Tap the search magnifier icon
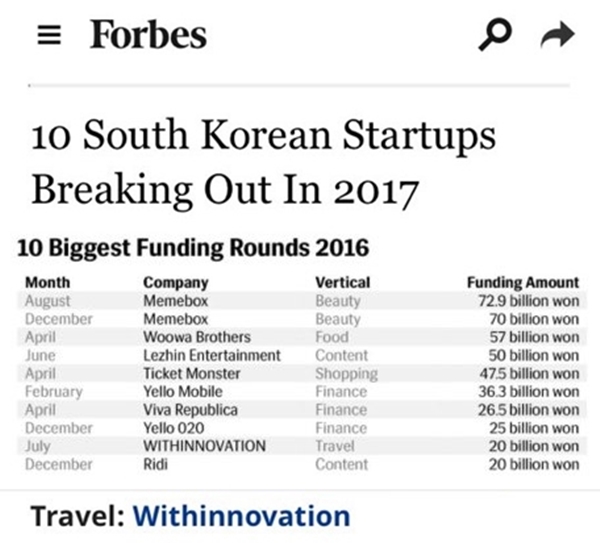This screenshot has height=543, width=600. 495,34
